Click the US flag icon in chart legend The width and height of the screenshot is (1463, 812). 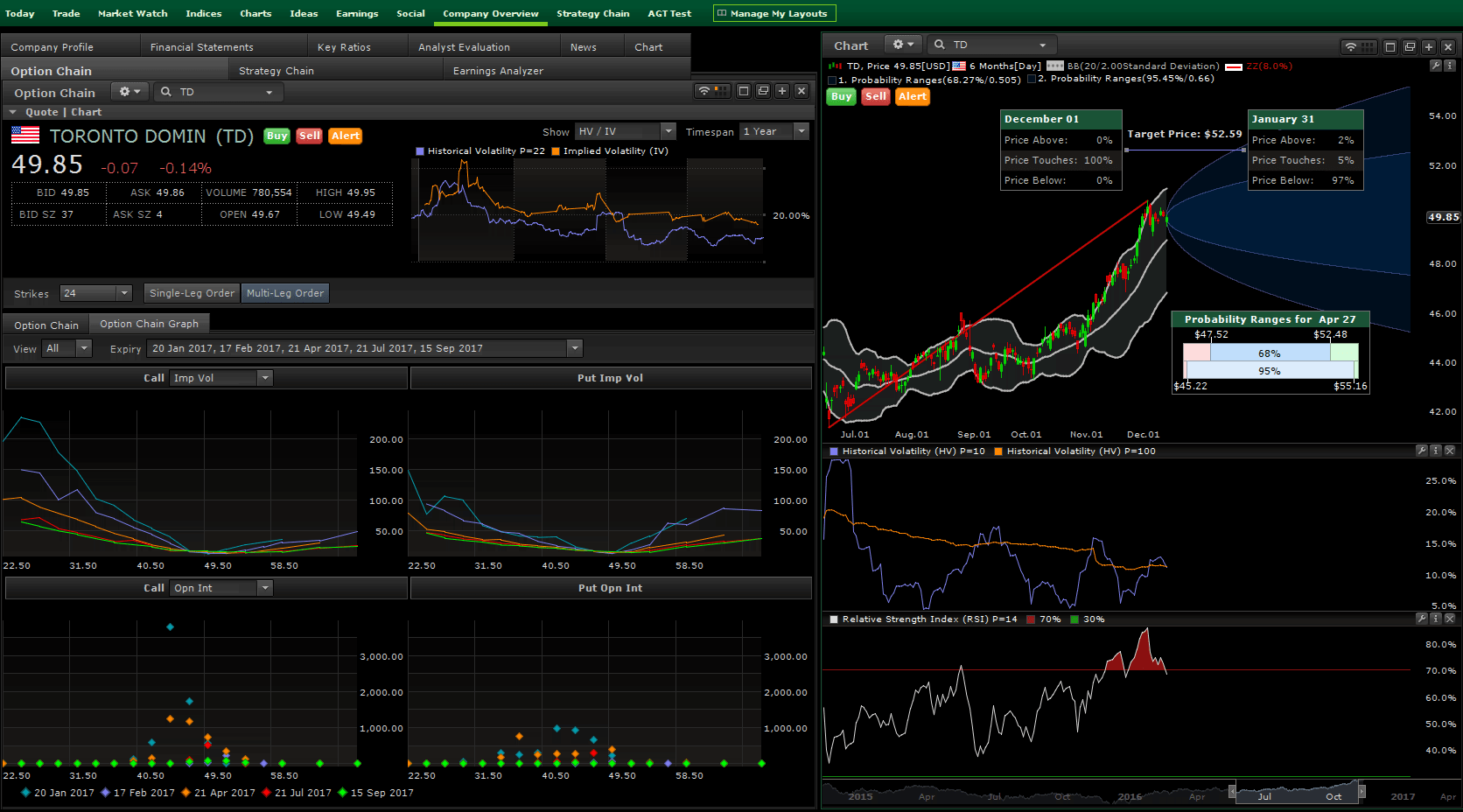coord(959,66)
